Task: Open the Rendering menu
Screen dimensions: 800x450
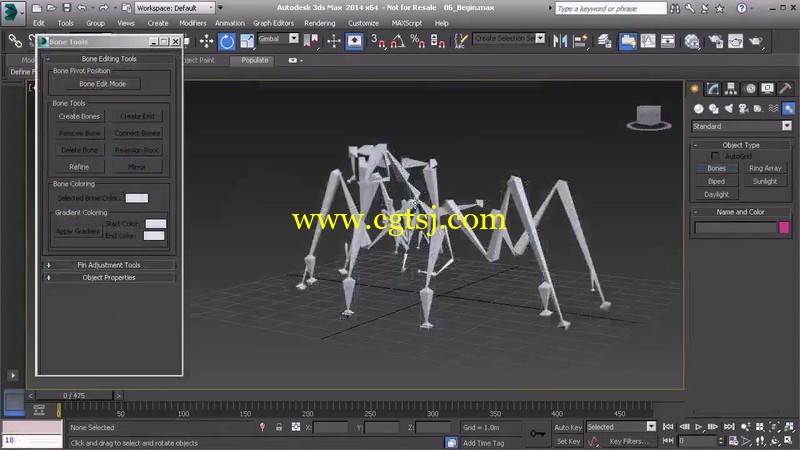Action: 320,23
